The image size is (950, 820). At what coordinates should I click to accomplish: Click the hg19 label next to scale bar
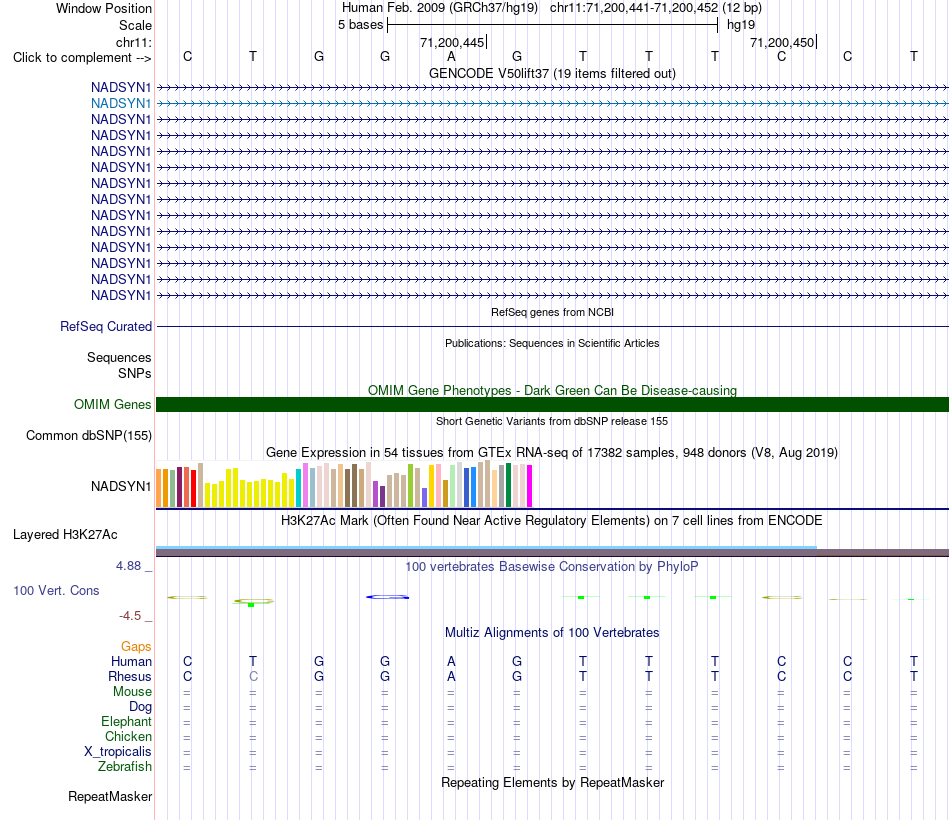click(x=741, y=25)
